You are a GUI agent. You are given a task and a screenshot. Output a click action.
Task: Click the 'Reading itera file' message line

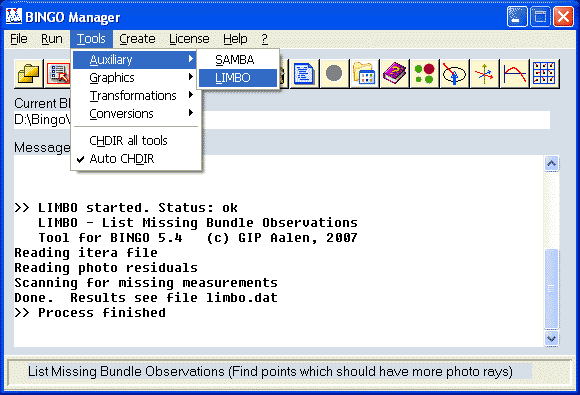(86, 253)
